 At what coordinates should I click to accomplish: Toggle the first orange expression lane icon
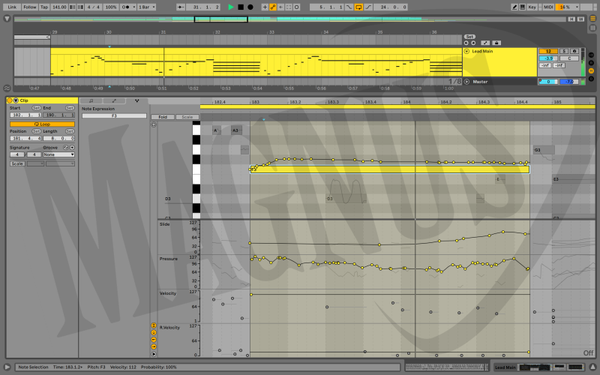point(154,326)
